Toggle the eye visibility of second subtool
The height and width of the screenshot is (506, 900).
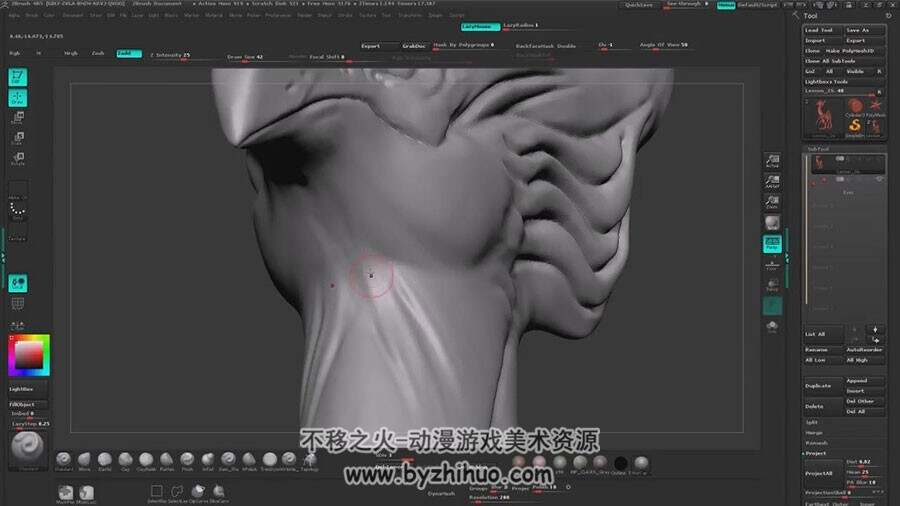tap(879, 180)
